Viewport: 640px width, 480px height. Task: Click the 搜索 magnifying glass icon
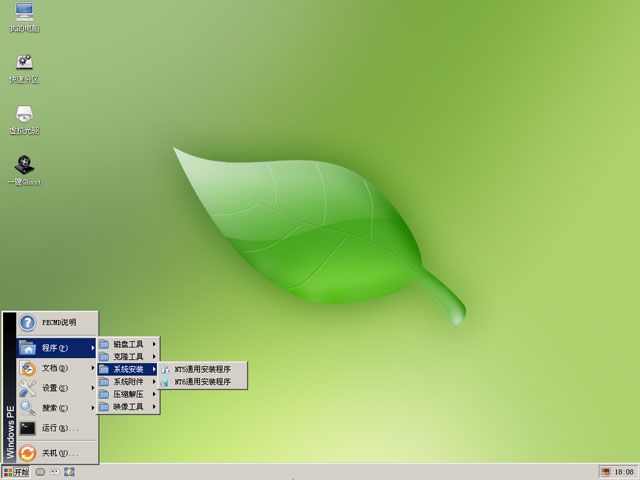pyautogui.click(x=28, y=408)
